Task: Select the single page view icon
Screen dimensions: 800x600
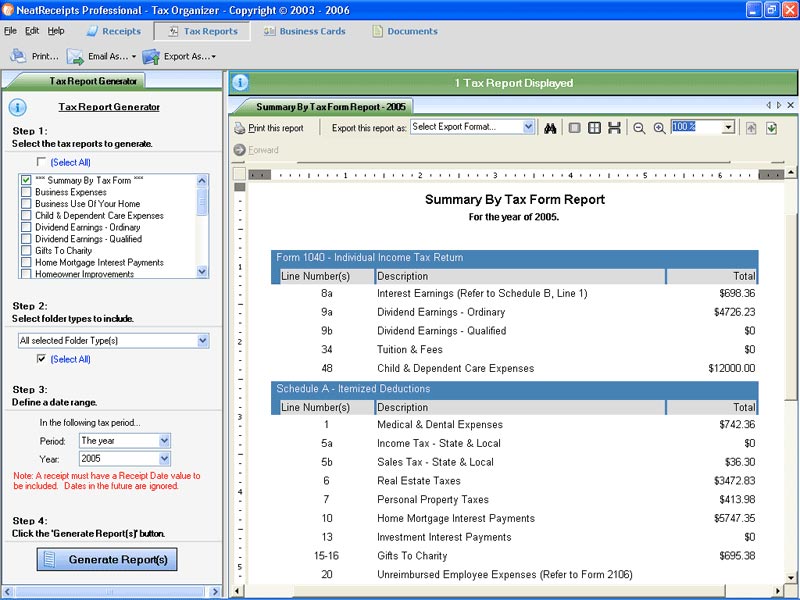Action: (x=574, y=128)
